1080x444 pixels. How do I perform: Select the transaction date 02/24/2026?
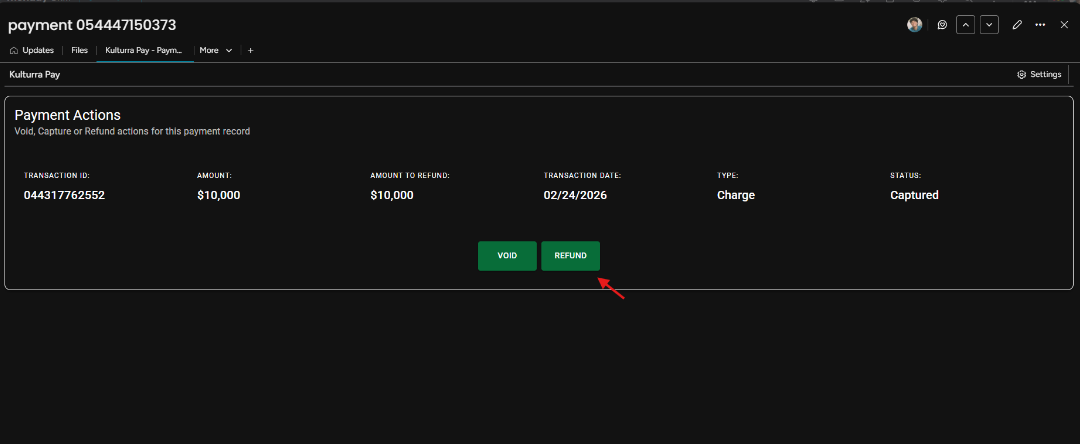575,195
